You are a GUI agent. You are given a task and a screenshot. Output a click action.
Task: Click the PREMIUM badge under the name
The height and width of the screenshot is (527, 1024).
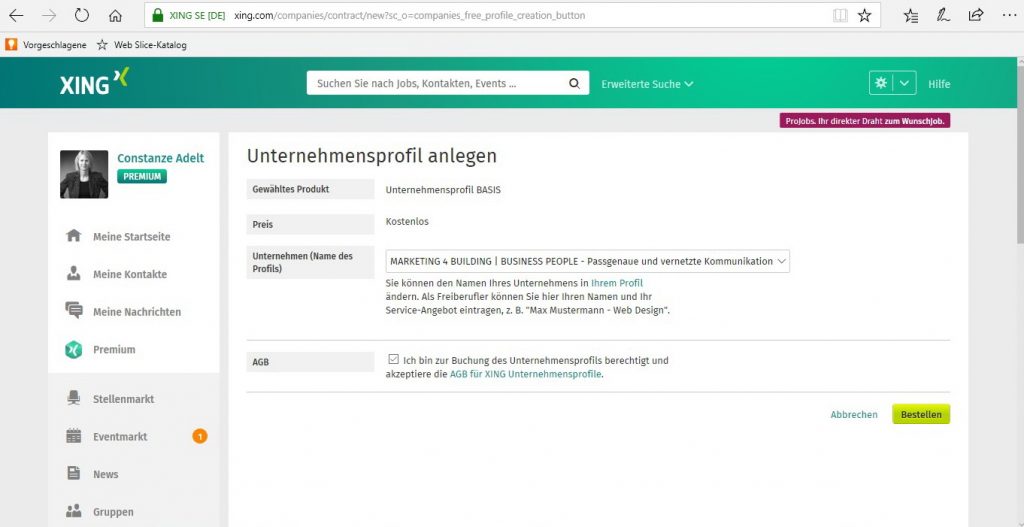[142, 176]
